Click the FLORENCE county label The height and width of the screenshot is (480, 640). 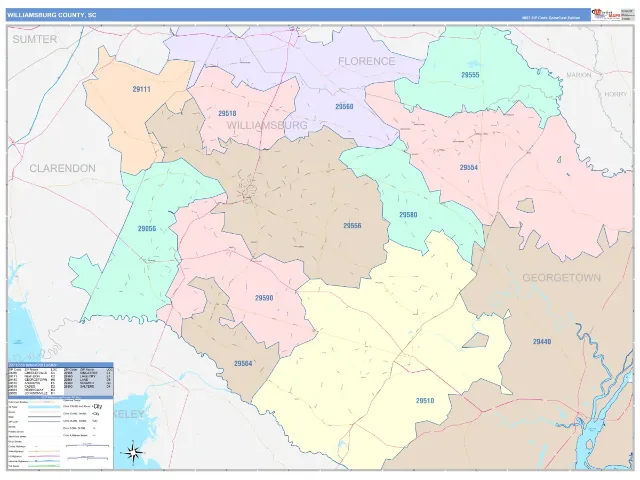(x=367, y=61)
